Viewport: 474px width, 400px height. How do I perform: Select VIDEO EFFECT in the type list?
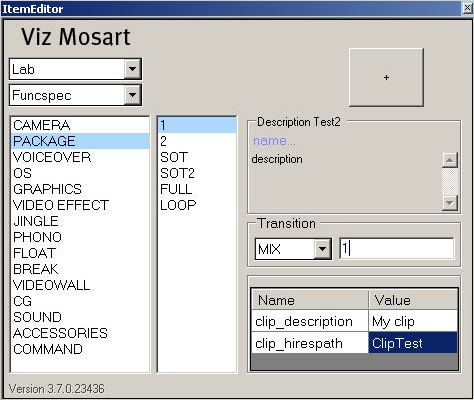[80, 205]
